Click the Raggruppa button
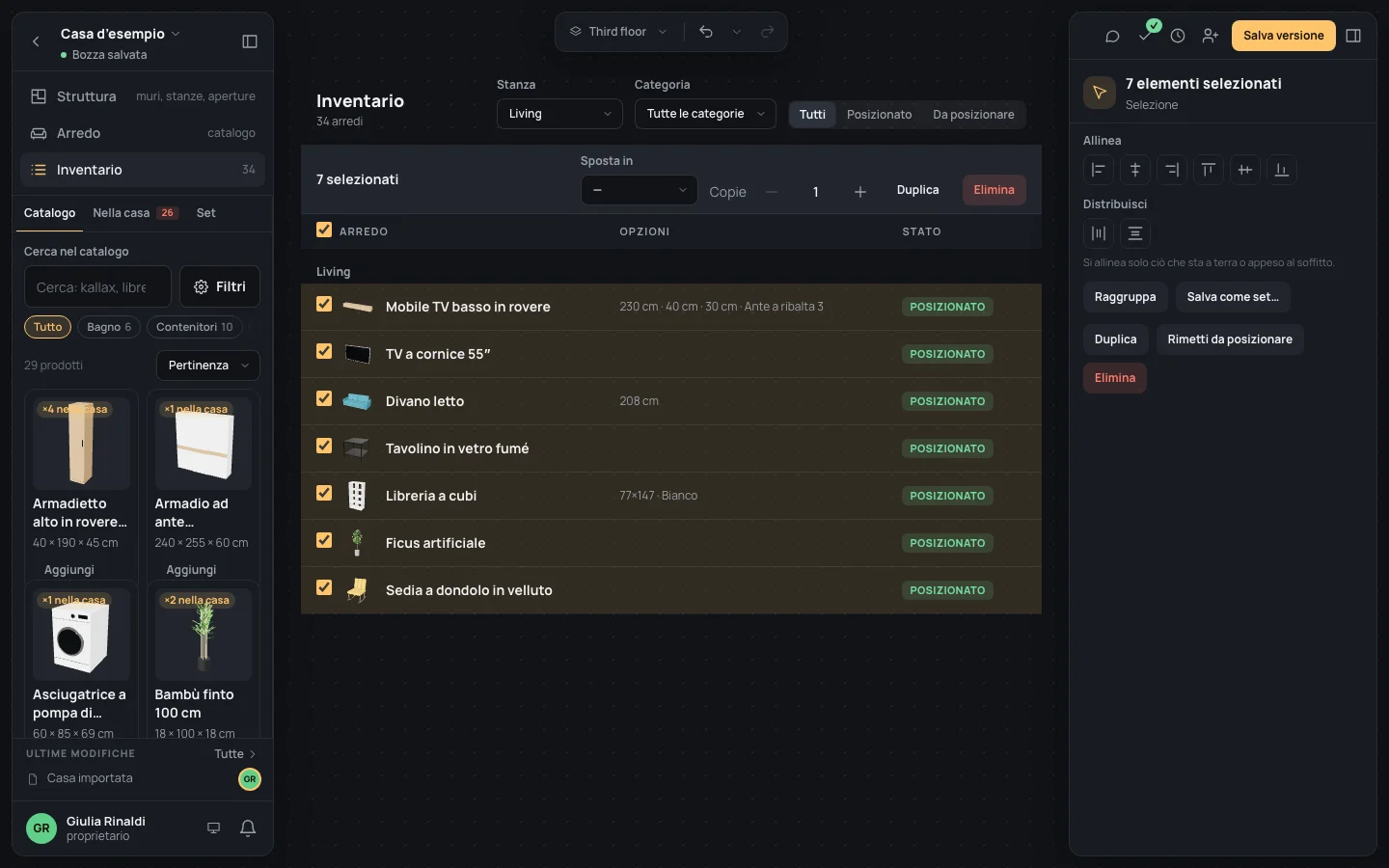Image resolution: width=1389 pixels, height=868 pixels. [x=1126, y=297]
